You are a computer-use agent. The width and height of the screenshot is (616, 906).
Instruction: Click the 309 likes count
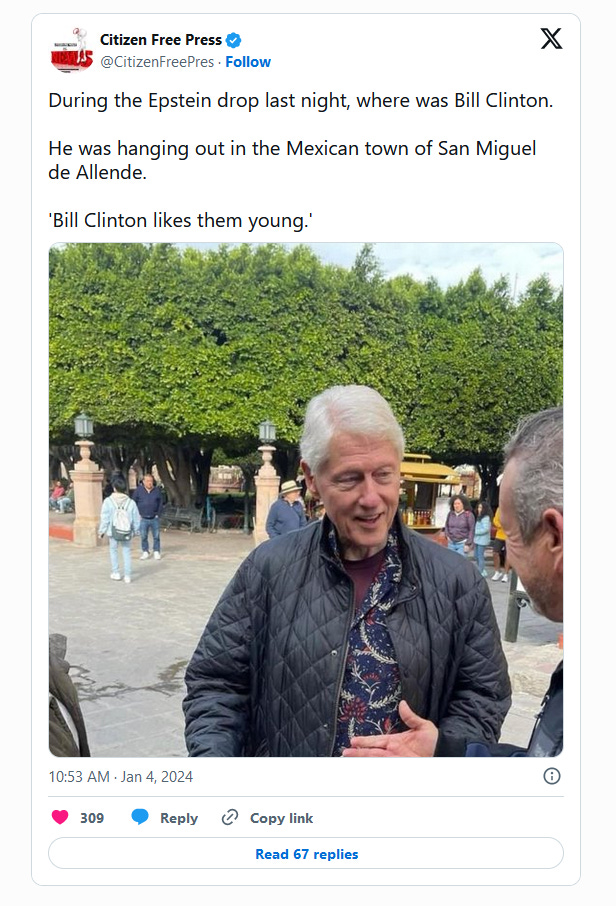[x=92, y=818]
